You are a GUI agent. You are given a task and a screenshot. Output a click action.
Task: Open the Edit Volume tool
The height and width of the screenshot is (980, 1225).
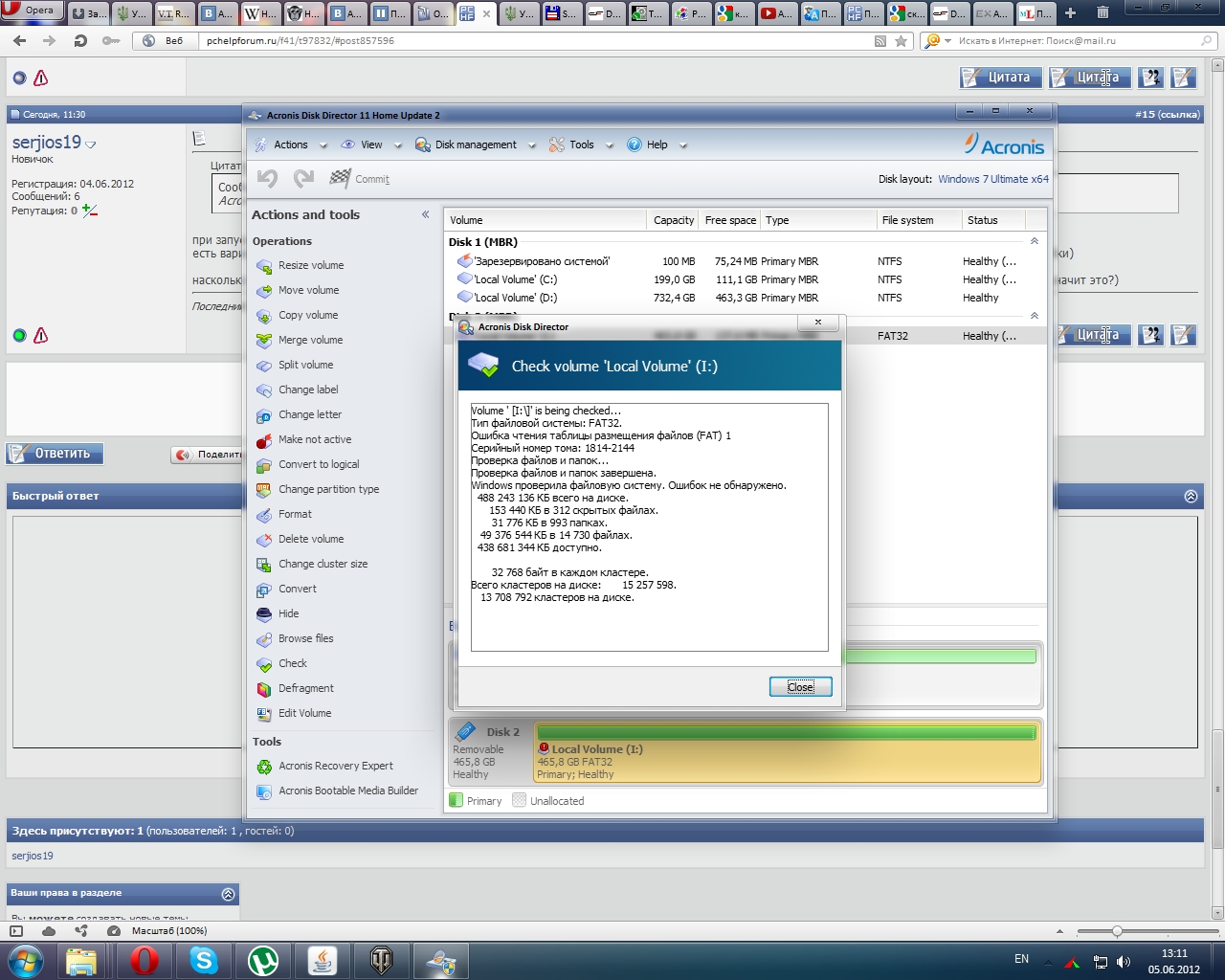(294, 713)
